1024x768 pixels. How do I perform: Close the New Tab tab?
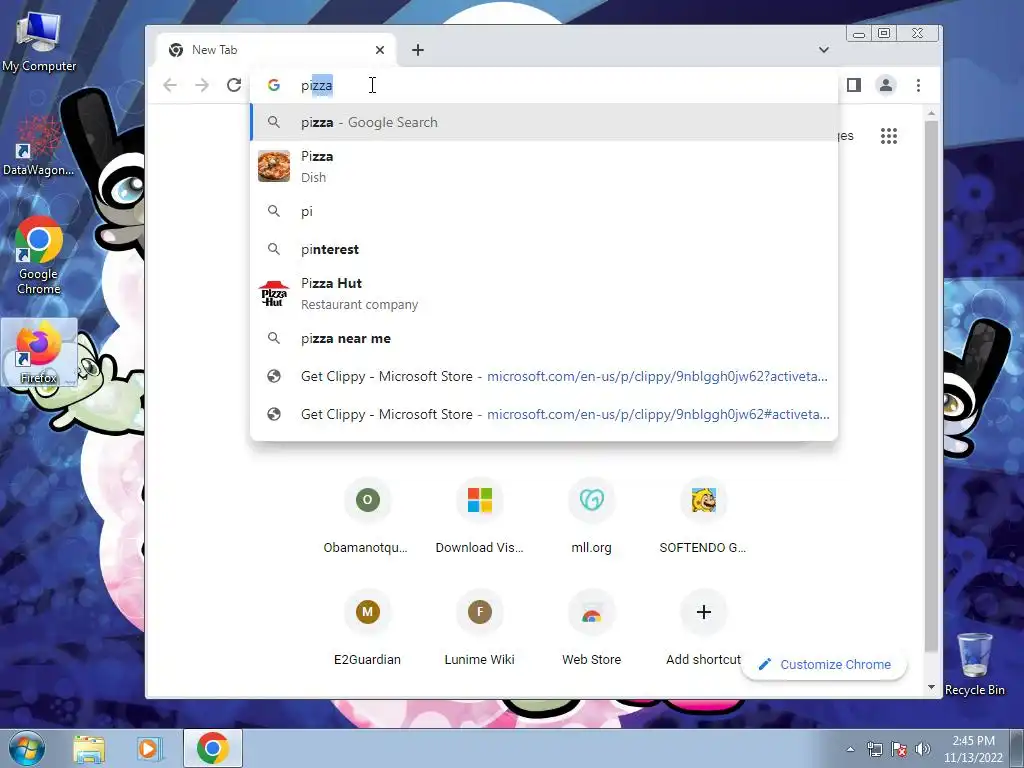pos(380,50)
